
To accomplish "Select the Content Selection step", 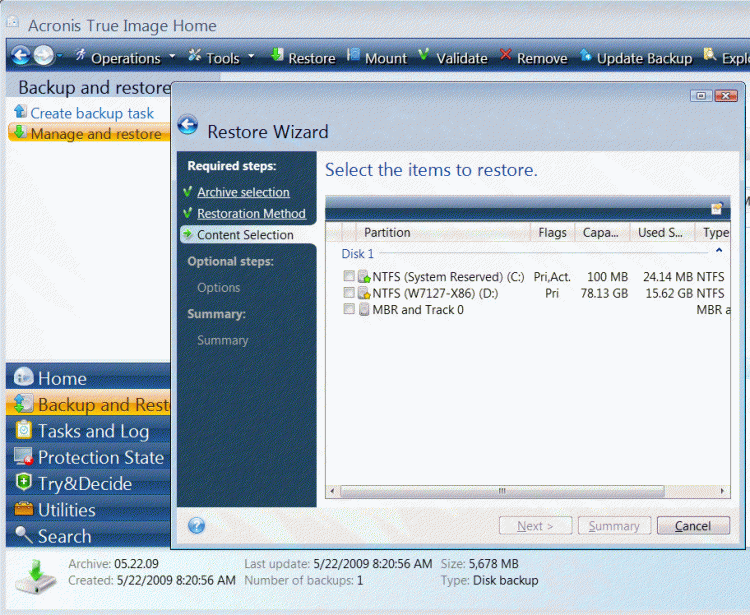I will pyautogui.click(x=245, y=235).
